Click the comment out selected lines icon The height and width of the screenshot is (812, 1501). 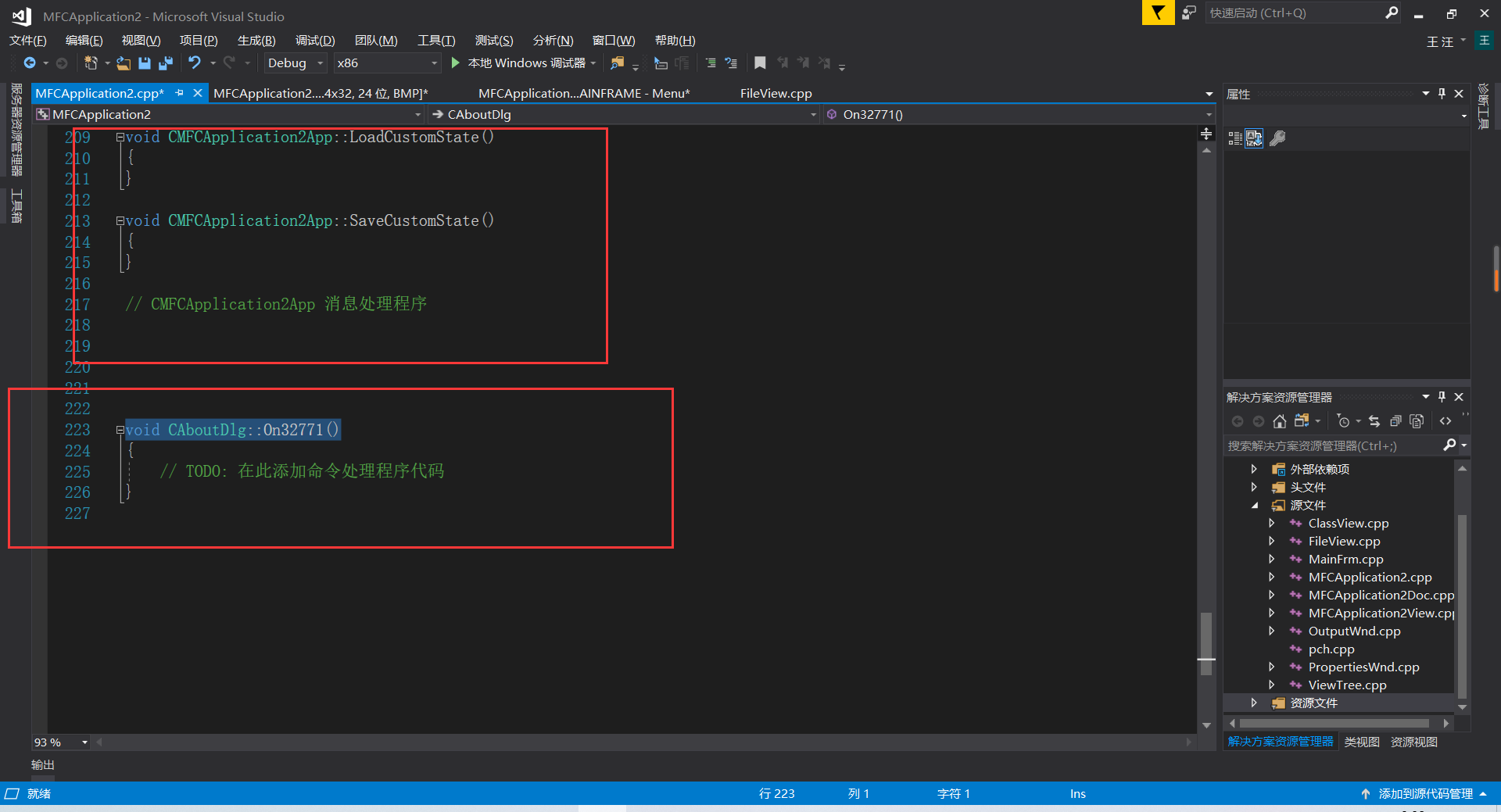pos(711,63)
